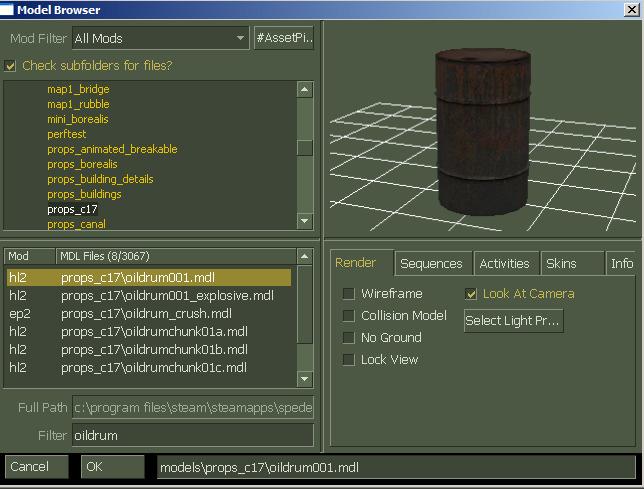Select the map1_rubble folder
The image size is (644, 489).
[x=78, y=104]
